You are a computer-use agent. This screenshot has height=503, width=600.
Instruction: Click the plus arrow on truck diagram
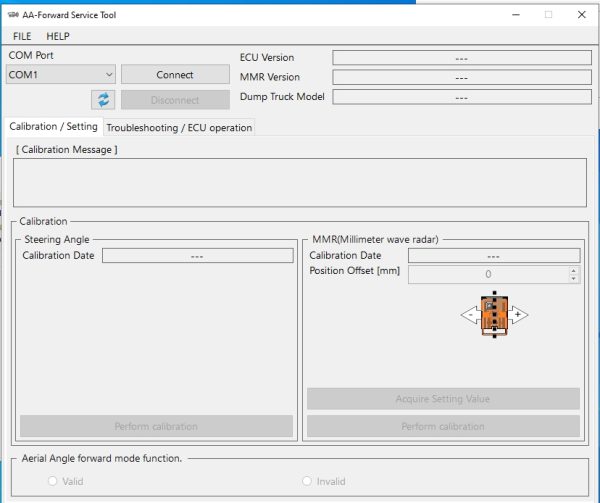[518, 314]
